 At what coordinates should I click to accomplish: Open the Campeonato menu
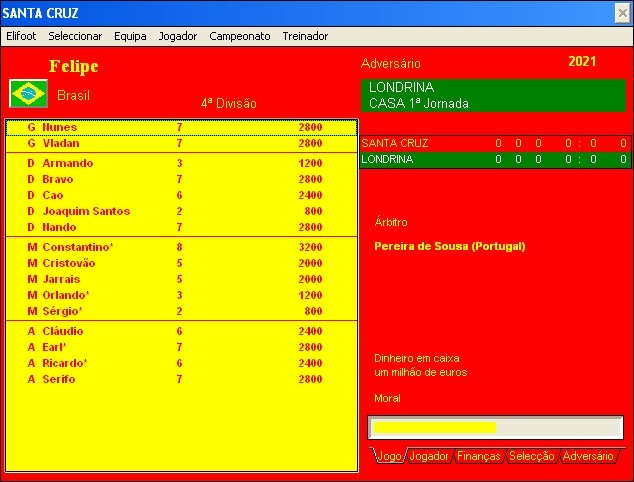click(240, 36)
